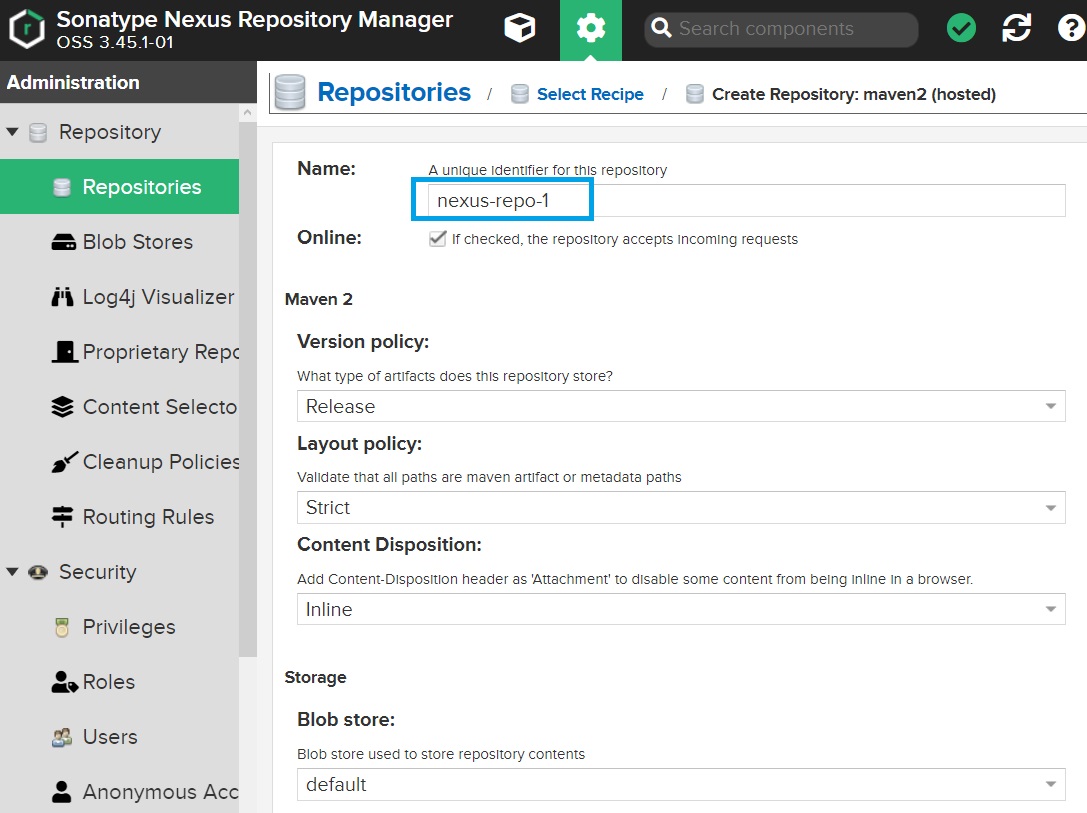Screen dimensions: 1087x813
Task: Click the Nexus hexagon logo
Action: [27, 29]
